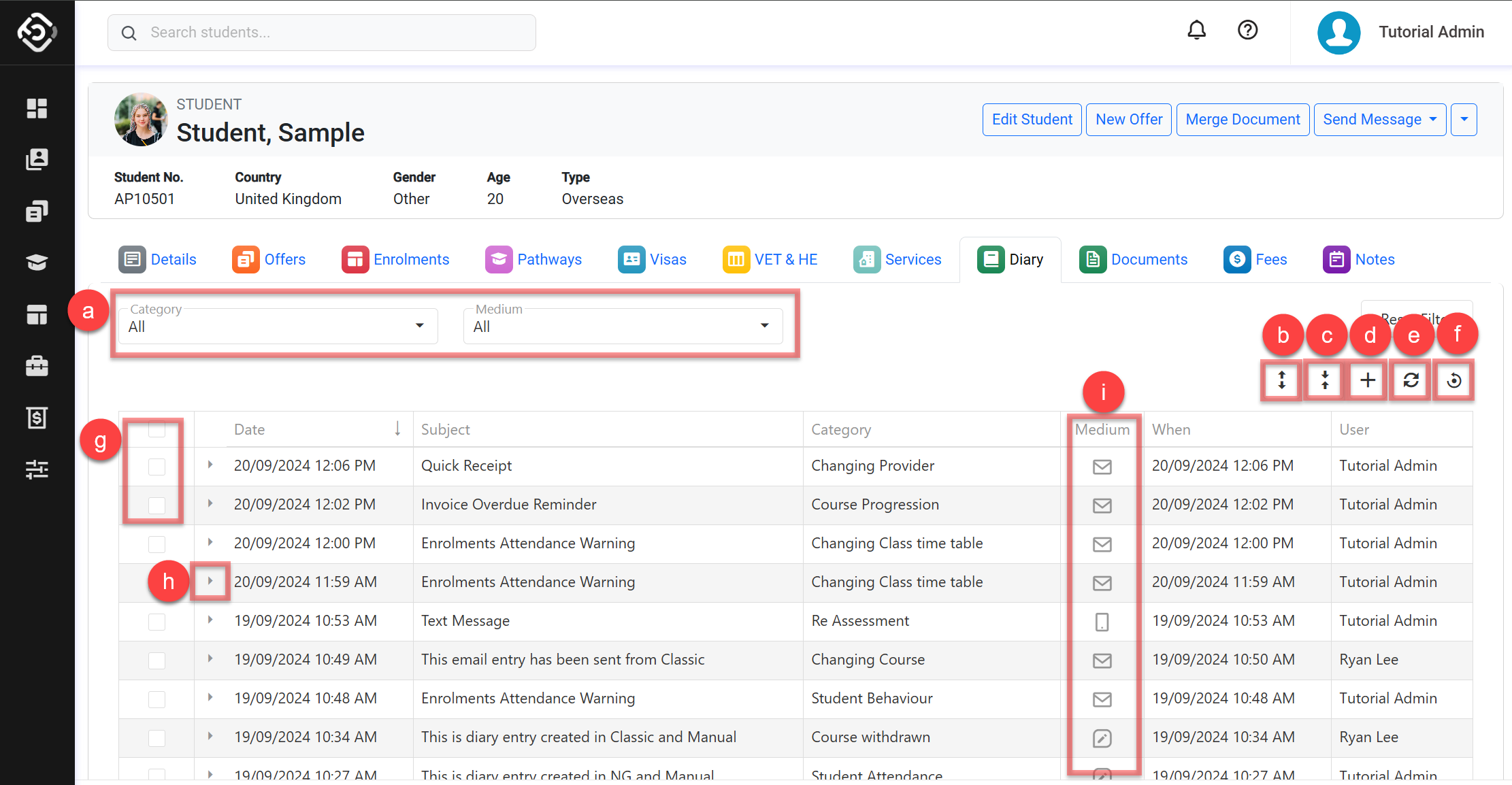
Task: Click the Search students field
Action: pos(322,33)
